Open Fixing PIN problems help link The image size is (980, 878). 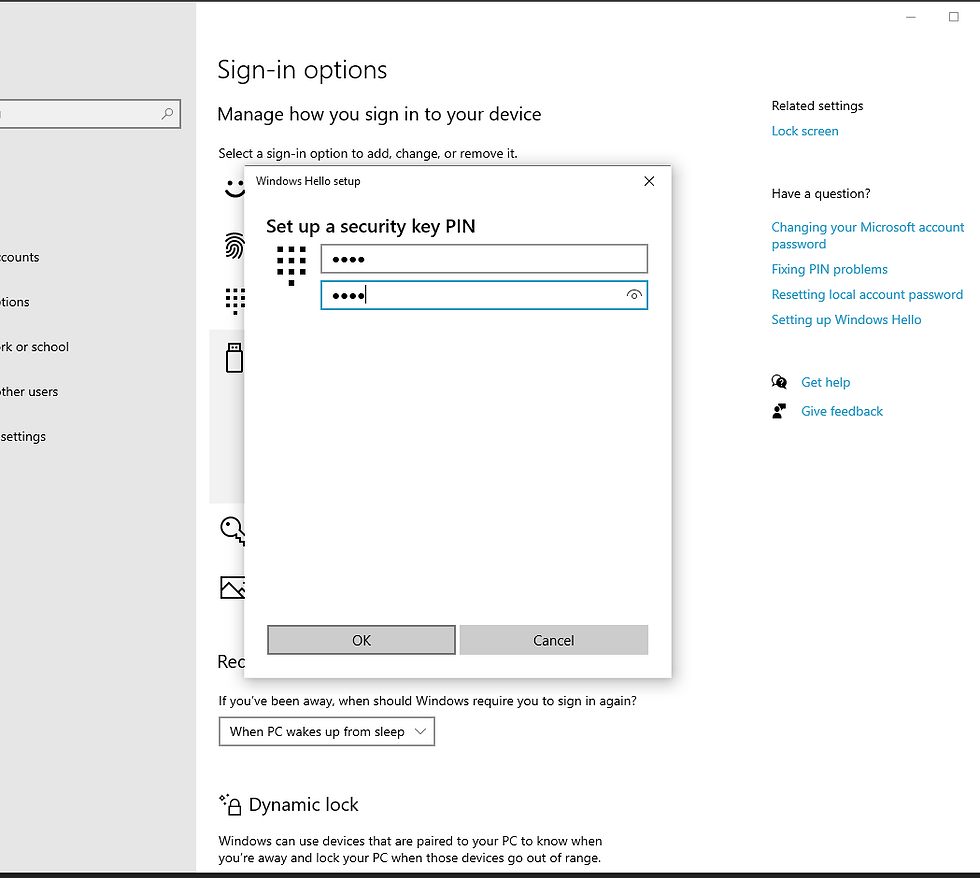click(x=829, y=269)
